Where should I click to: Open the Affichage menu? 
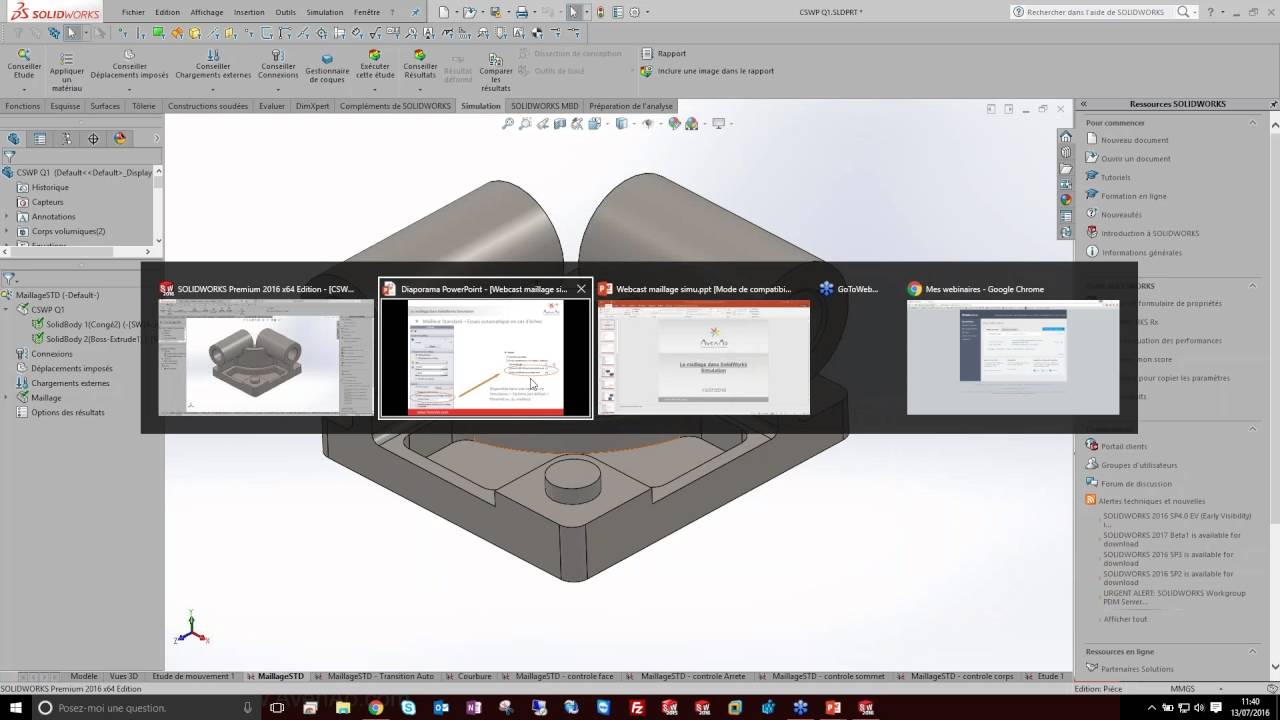pyautogui.click(x=207, y=12)
